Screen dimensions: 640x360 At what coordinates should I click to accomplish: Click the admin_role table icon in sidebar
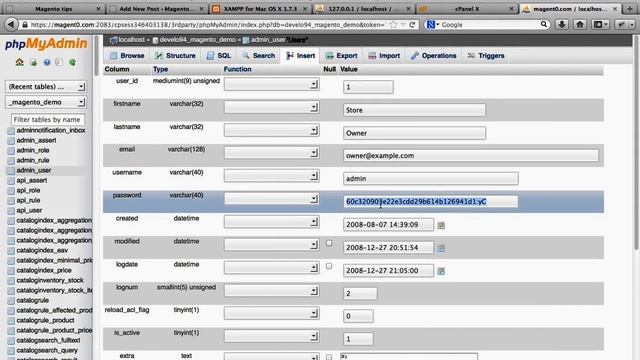pyautogui.click(x=11, y=151)
